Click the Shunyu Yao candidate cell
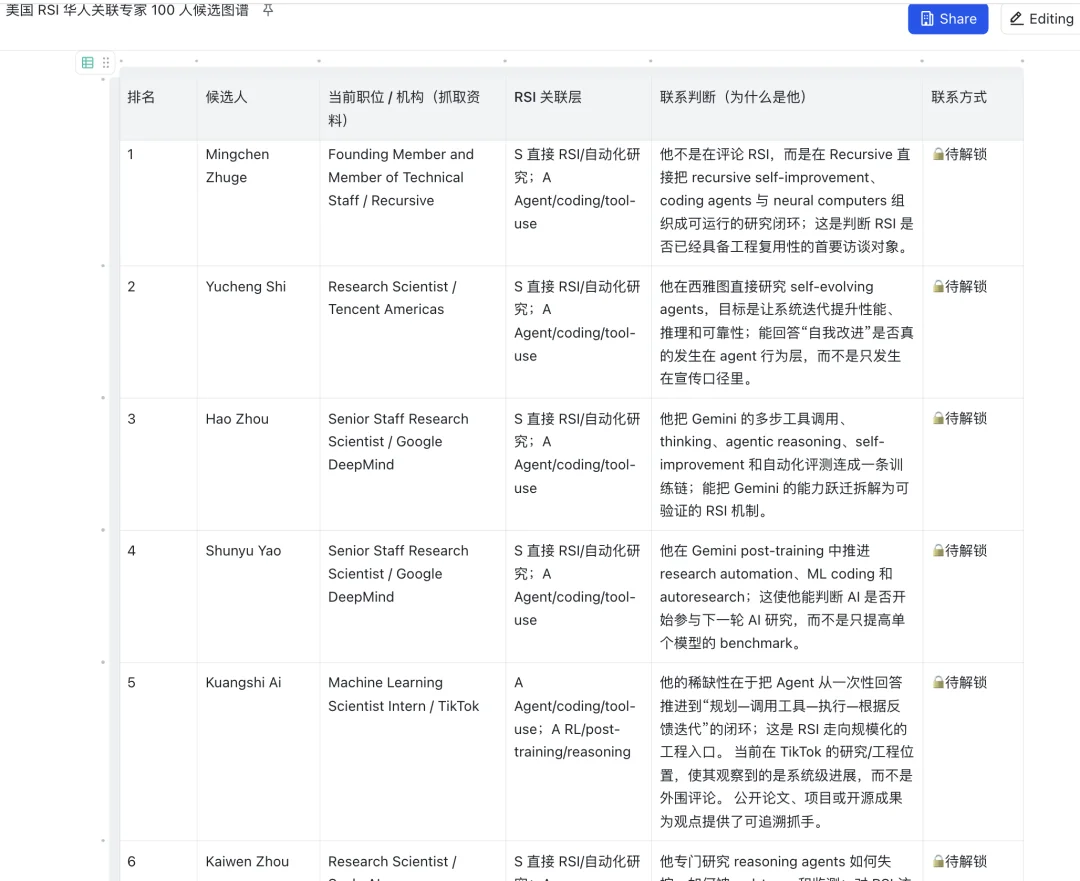 click(x=258, y=597)
